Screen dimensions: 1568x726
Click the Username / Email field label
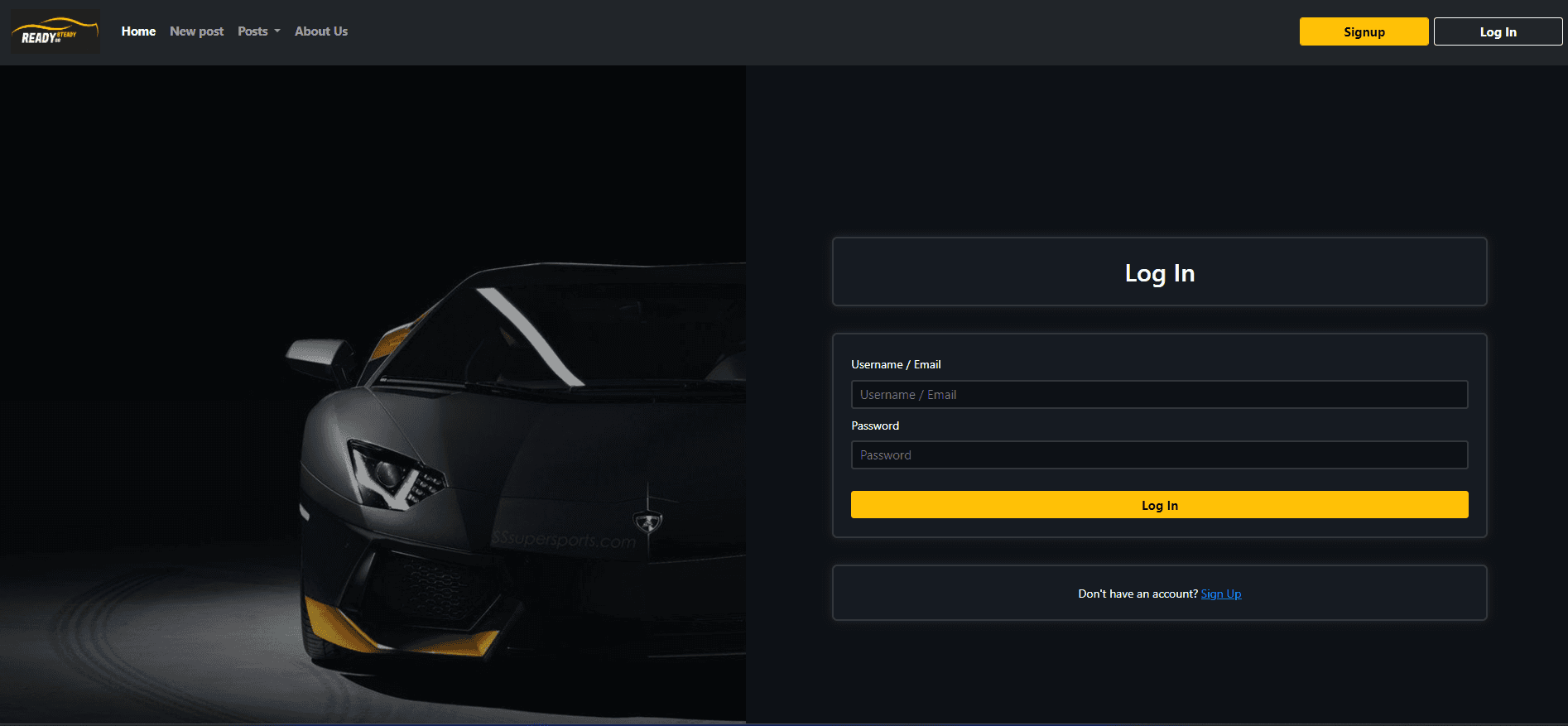pos(896,365)
